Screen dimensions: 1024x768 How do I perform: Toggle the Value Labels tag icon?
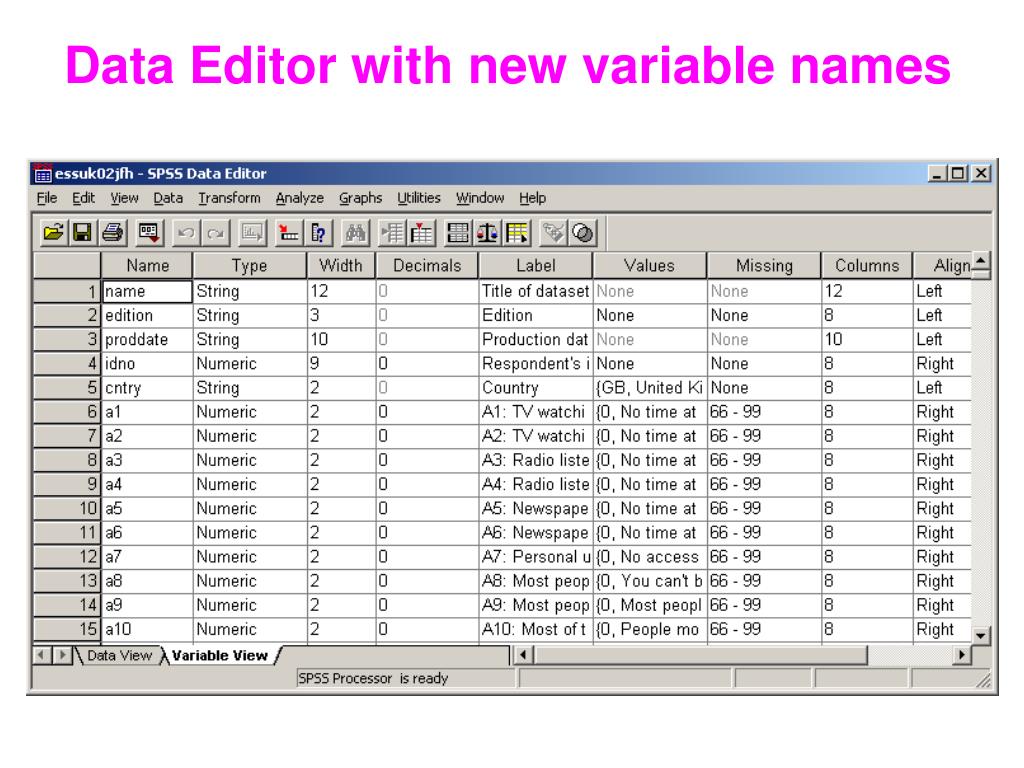tap(553, 232)
